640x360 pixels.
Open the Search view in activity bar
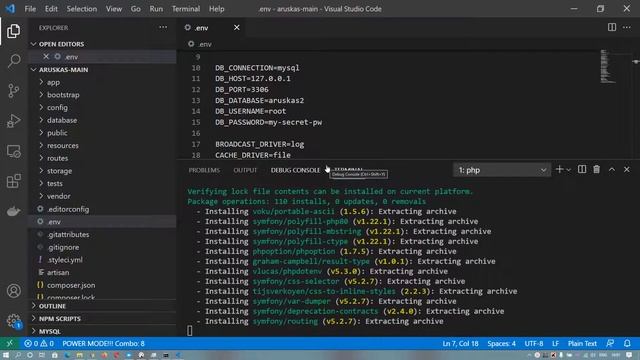(13, 61)
